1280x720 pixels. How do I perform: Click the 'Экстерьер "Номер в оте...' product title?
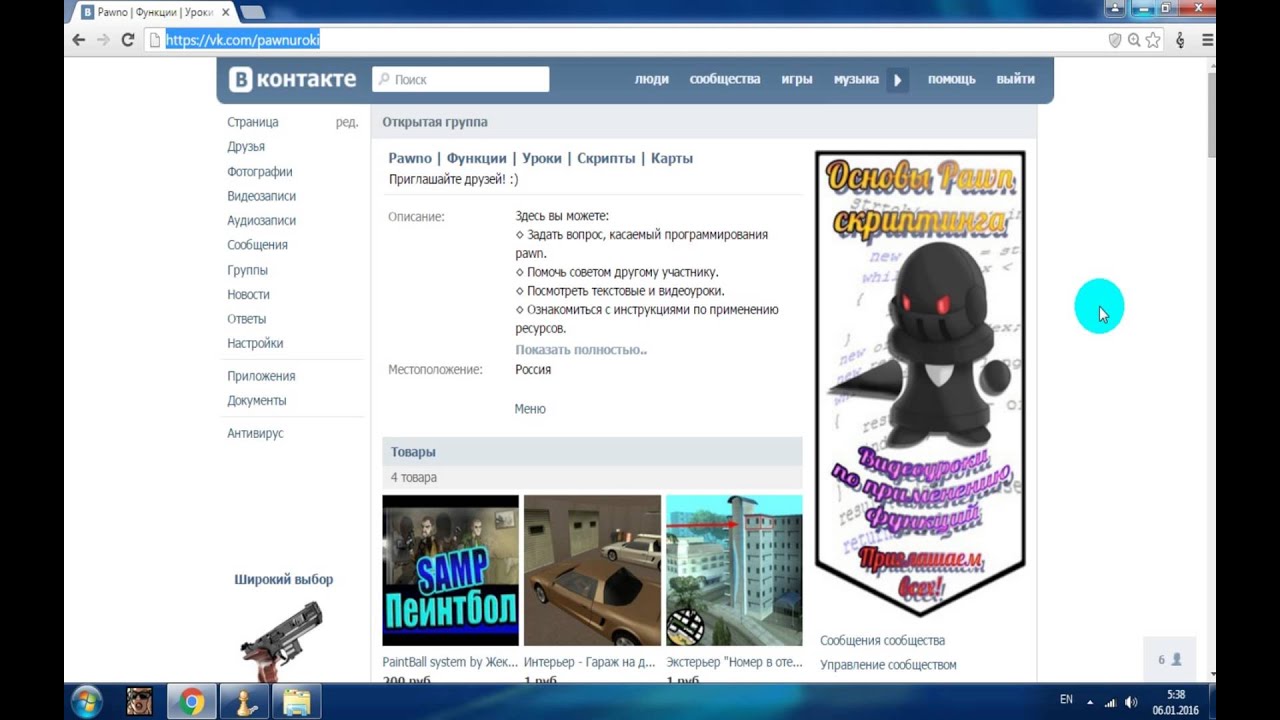pos(734,662)
